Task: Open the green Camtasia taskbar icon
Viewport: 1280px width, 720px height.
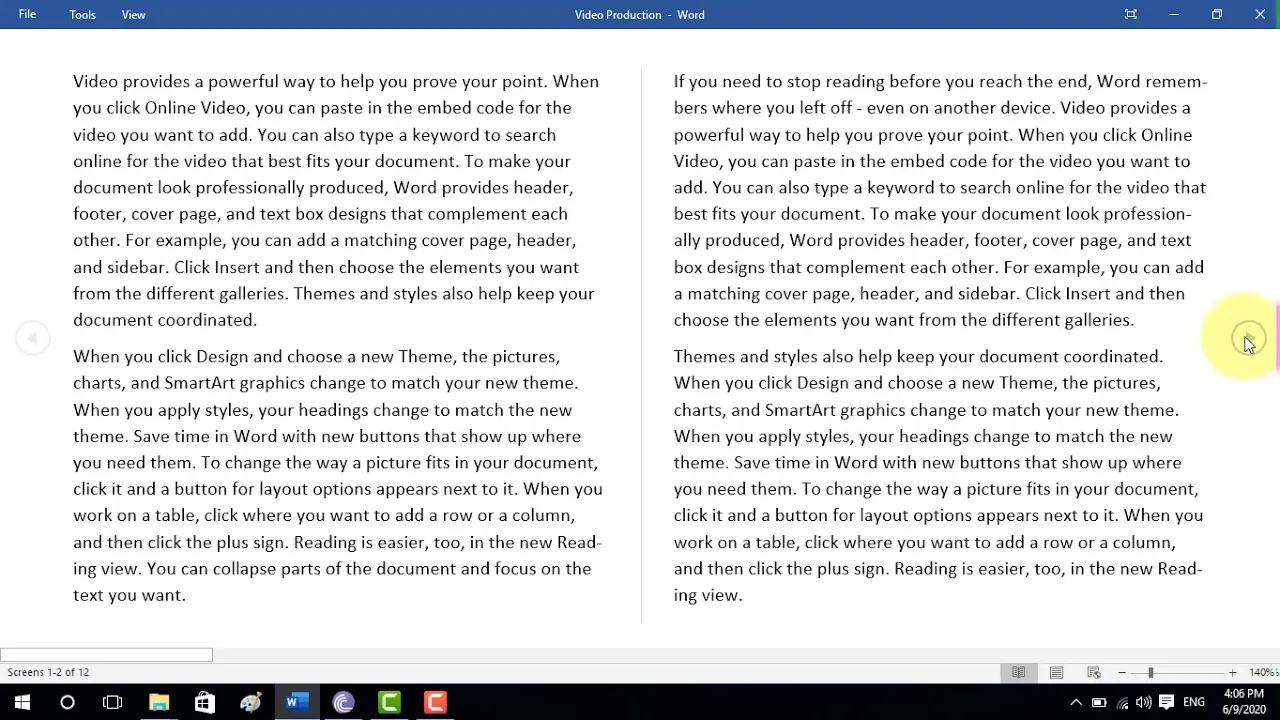Action: point(389,702)
